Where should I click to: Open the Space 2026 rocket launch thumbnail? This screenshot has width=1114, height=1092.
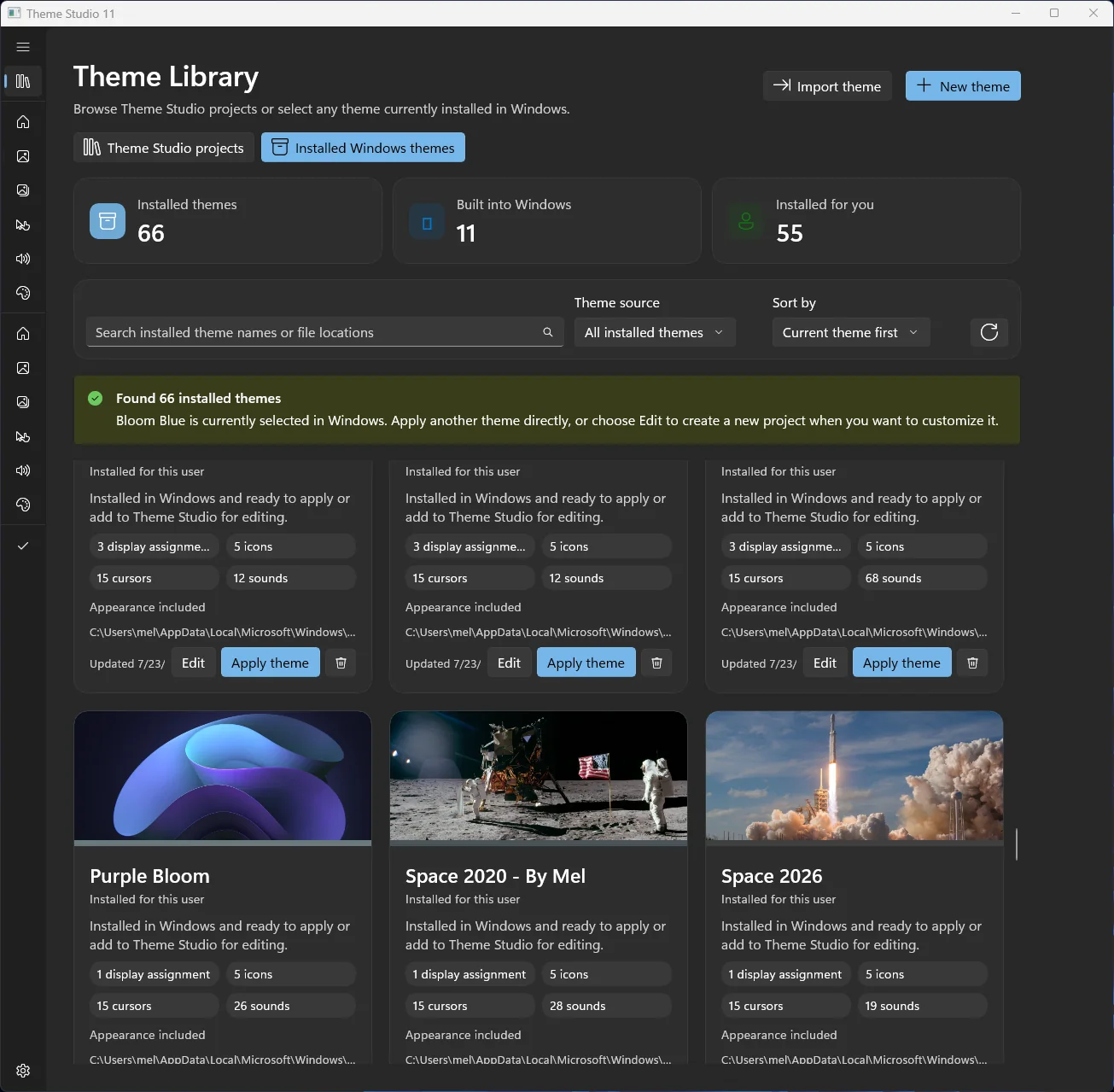point(854,776)
